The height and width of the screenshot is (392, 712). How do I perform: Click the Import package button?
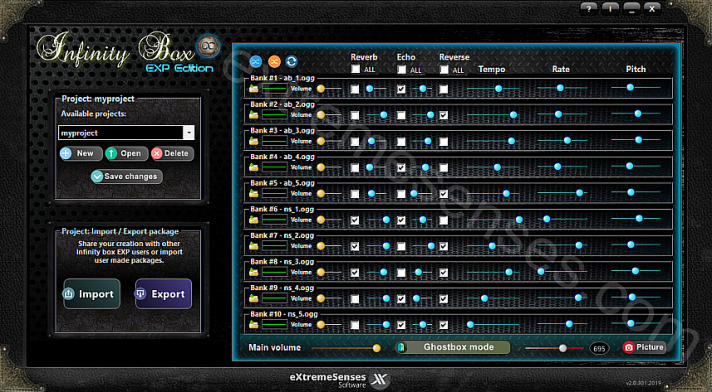[x=92, y=294]
